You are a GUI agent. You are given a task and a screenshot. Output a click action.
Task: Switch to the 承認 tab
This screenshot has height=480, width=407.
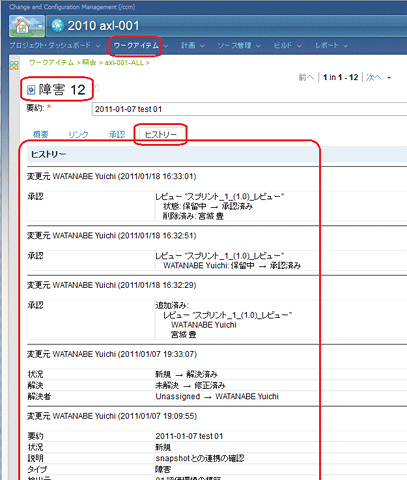[117, 134]
